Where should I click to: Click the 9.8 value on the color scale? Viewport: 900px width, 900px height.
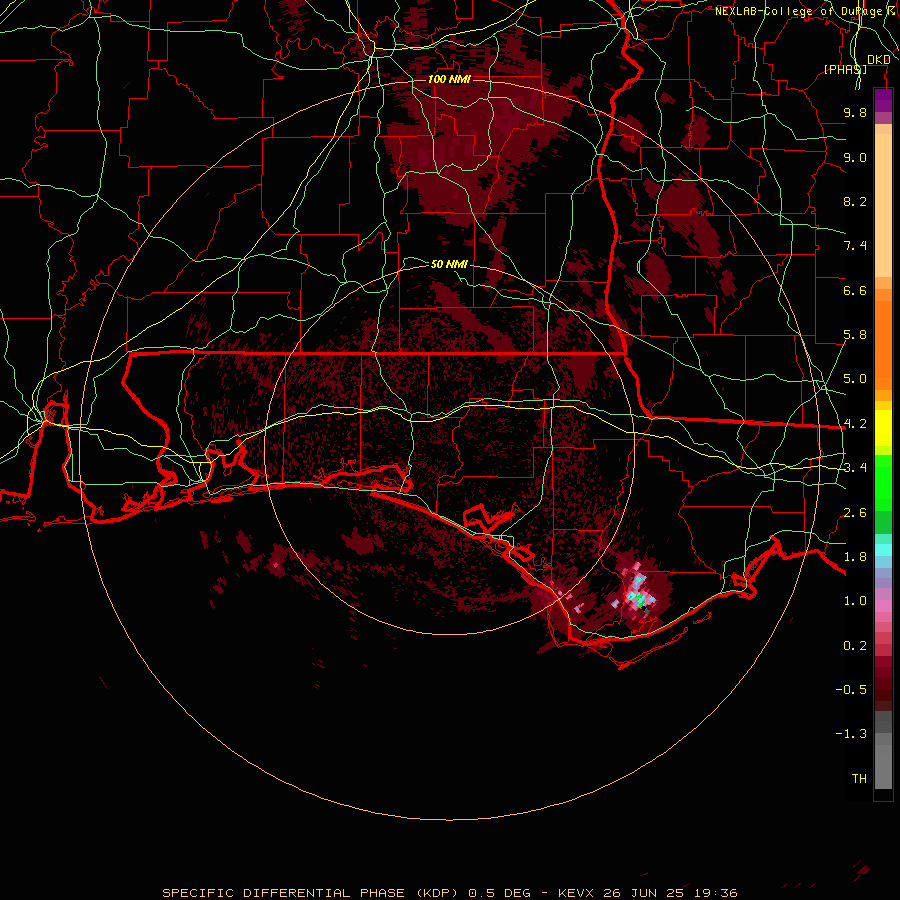(855, 112)
